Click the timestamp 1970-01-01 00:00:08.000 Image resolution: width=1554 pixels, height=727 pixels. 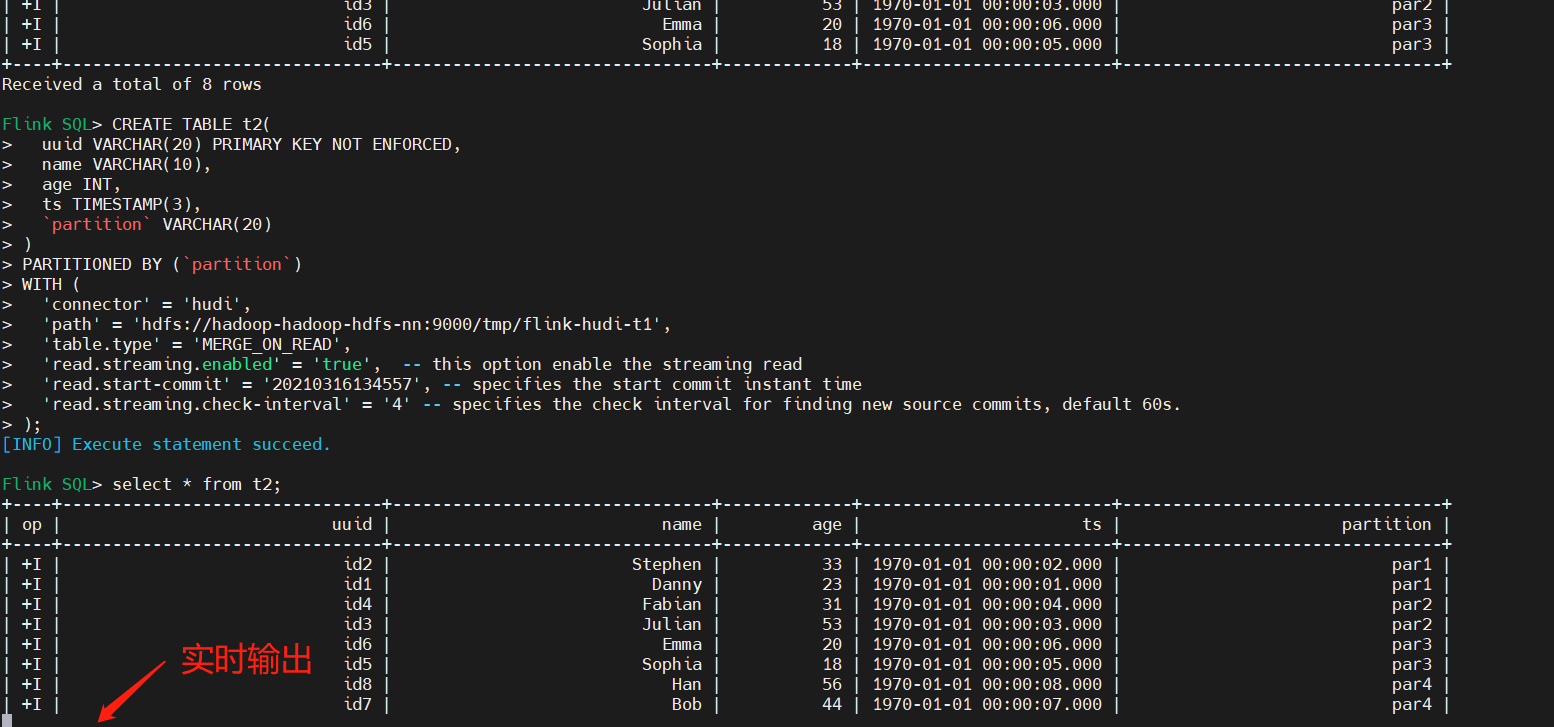pyautogui.click(x=987, y=684)
